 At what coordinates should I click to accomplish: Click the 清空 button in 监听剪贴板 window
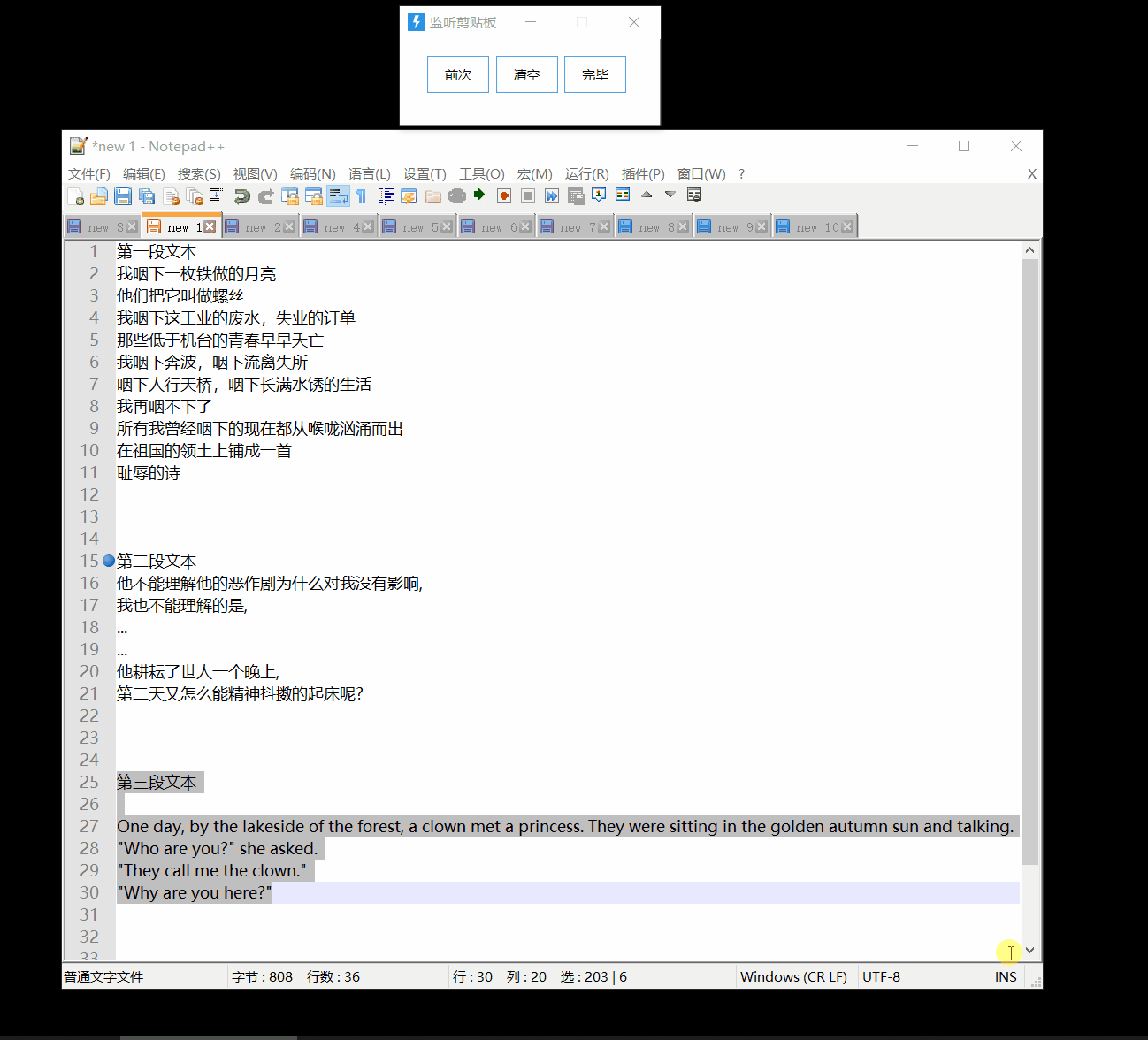(x=527, y=74)
